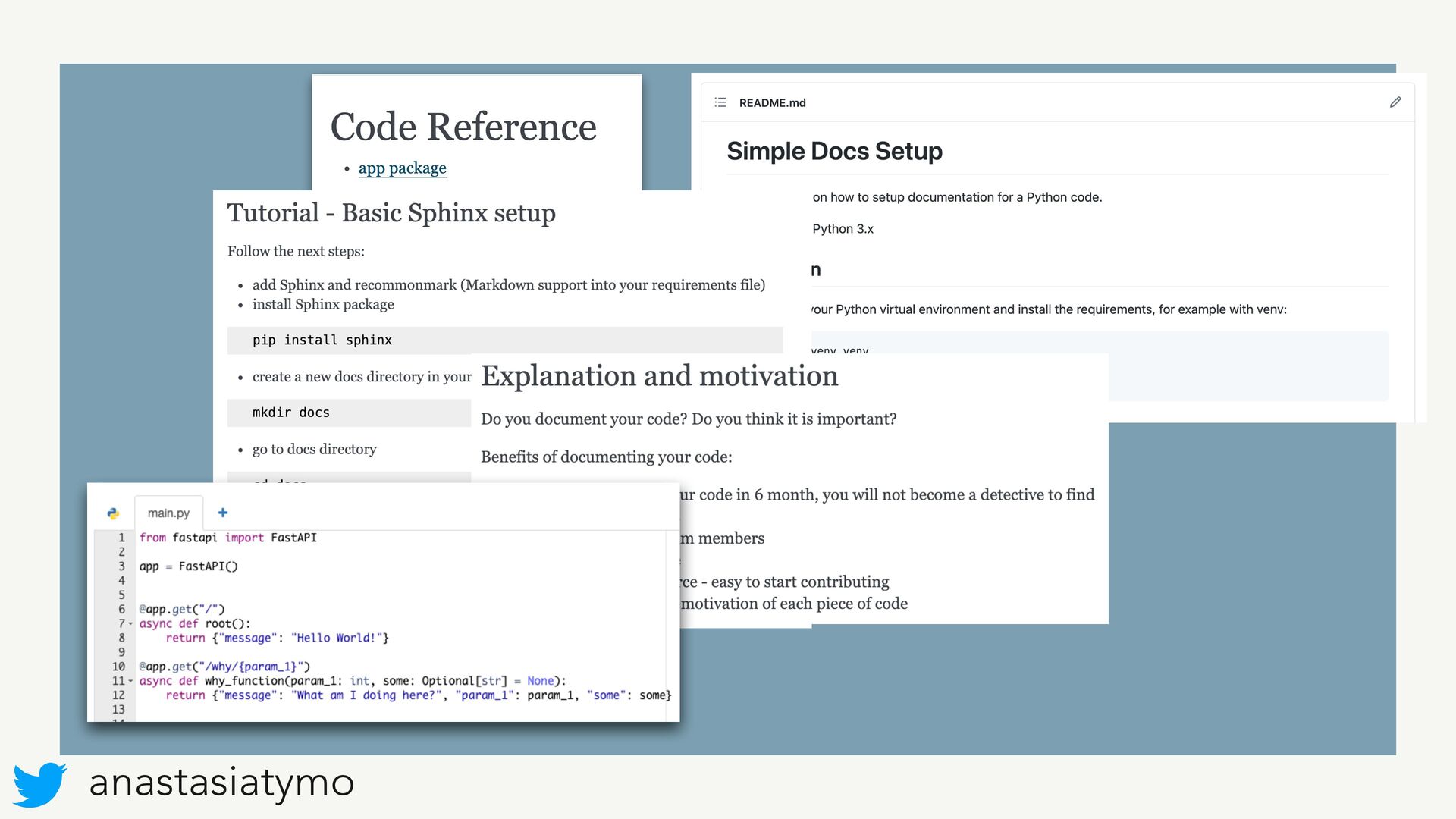Select the main.py editor tab

[x=168, y=513]
